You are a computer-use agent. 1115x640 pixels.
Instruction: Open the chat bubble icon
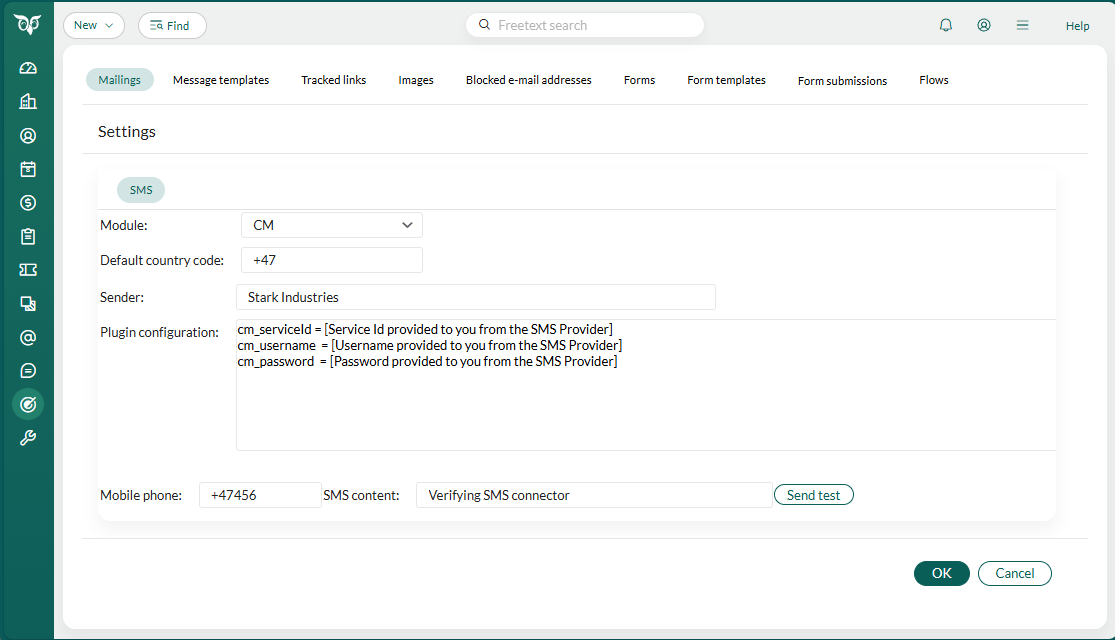pos(27,370)
